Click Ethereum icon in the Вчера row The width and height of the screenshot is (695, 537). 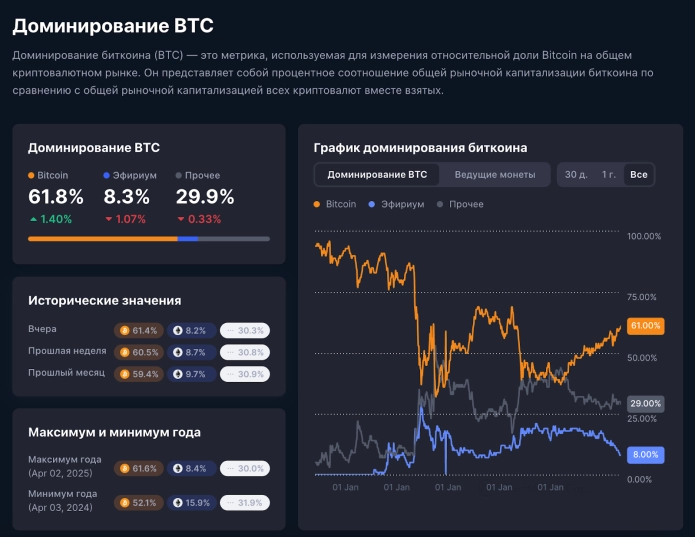click(178, 330)
